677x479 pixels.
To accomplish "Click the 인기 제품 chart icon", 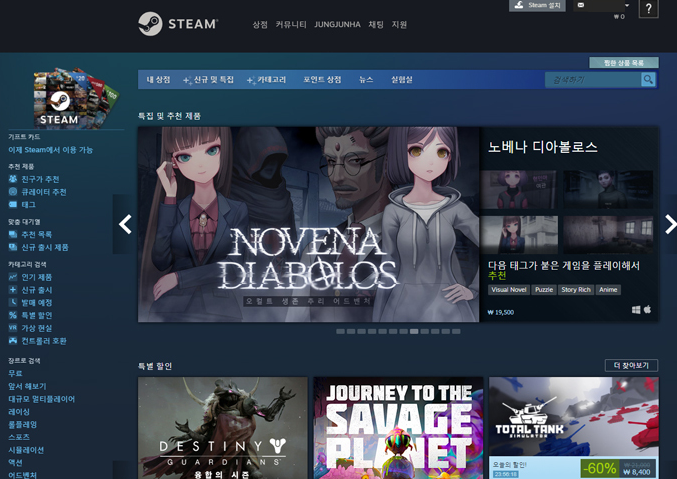I will (13, 277).
